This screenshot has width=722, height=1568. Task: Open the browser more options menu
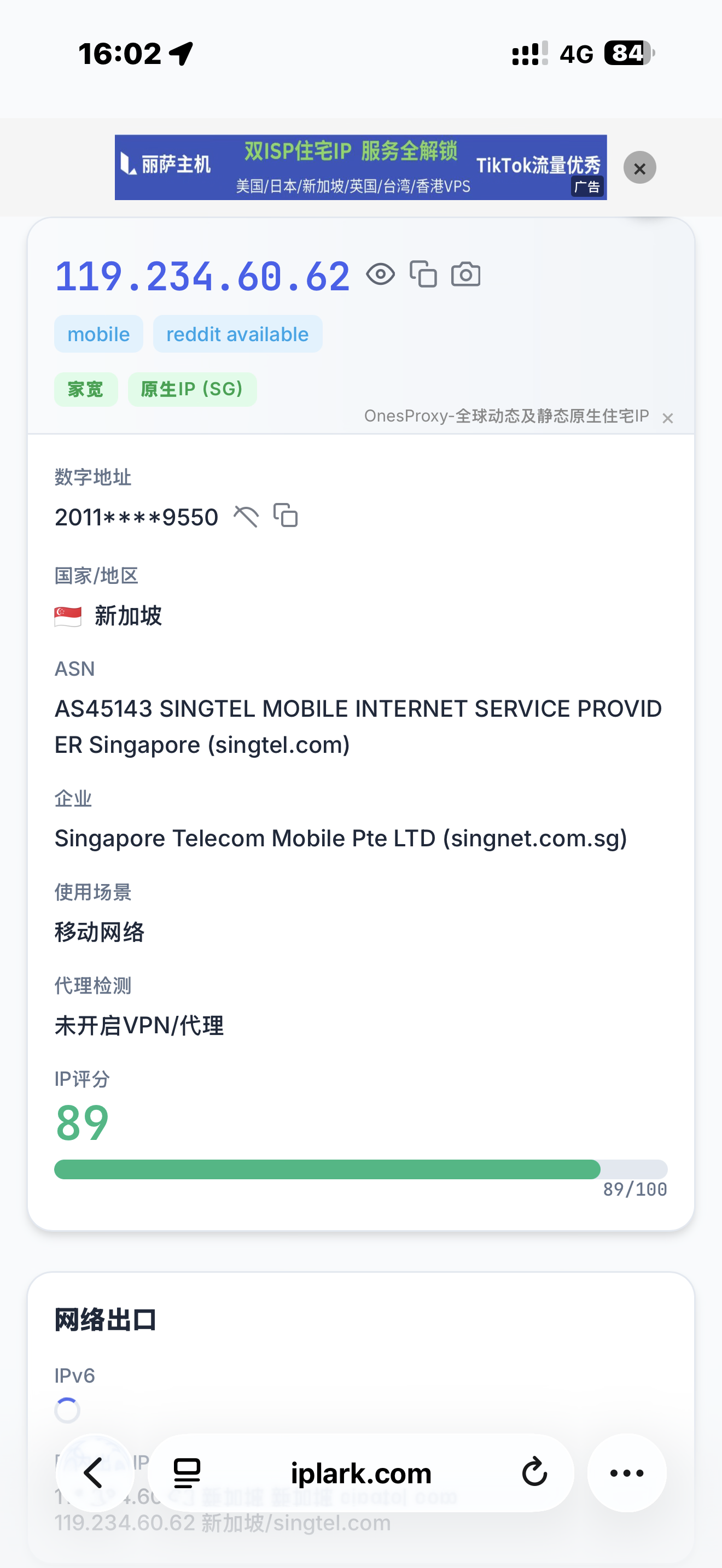point(626,1473)
